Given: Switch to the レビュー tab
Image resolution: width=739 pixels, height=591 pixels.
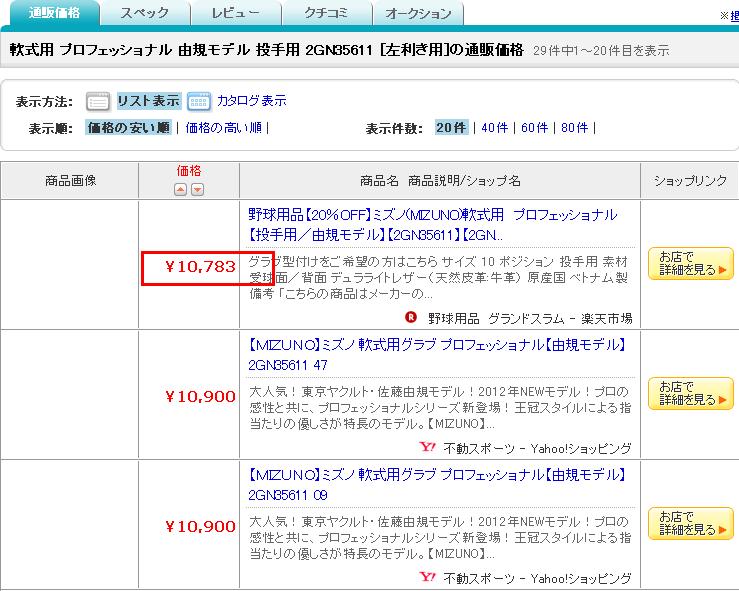Looking at the screenshot, I should 235,13.
